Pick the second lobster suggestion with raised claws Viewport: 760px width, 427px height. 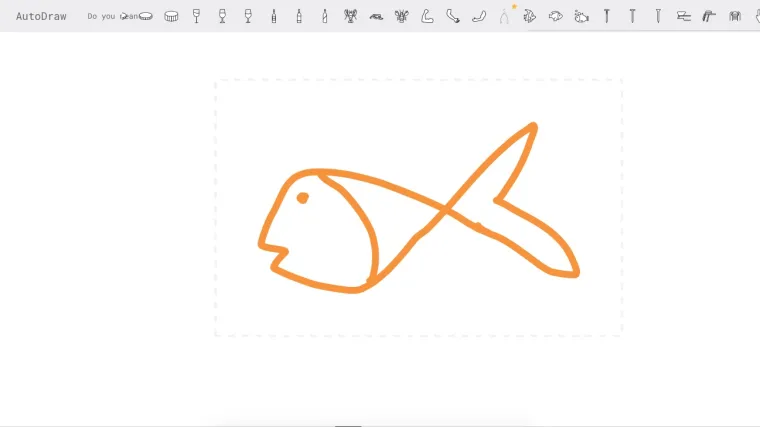pyautogui.click(x=401, y=16)
